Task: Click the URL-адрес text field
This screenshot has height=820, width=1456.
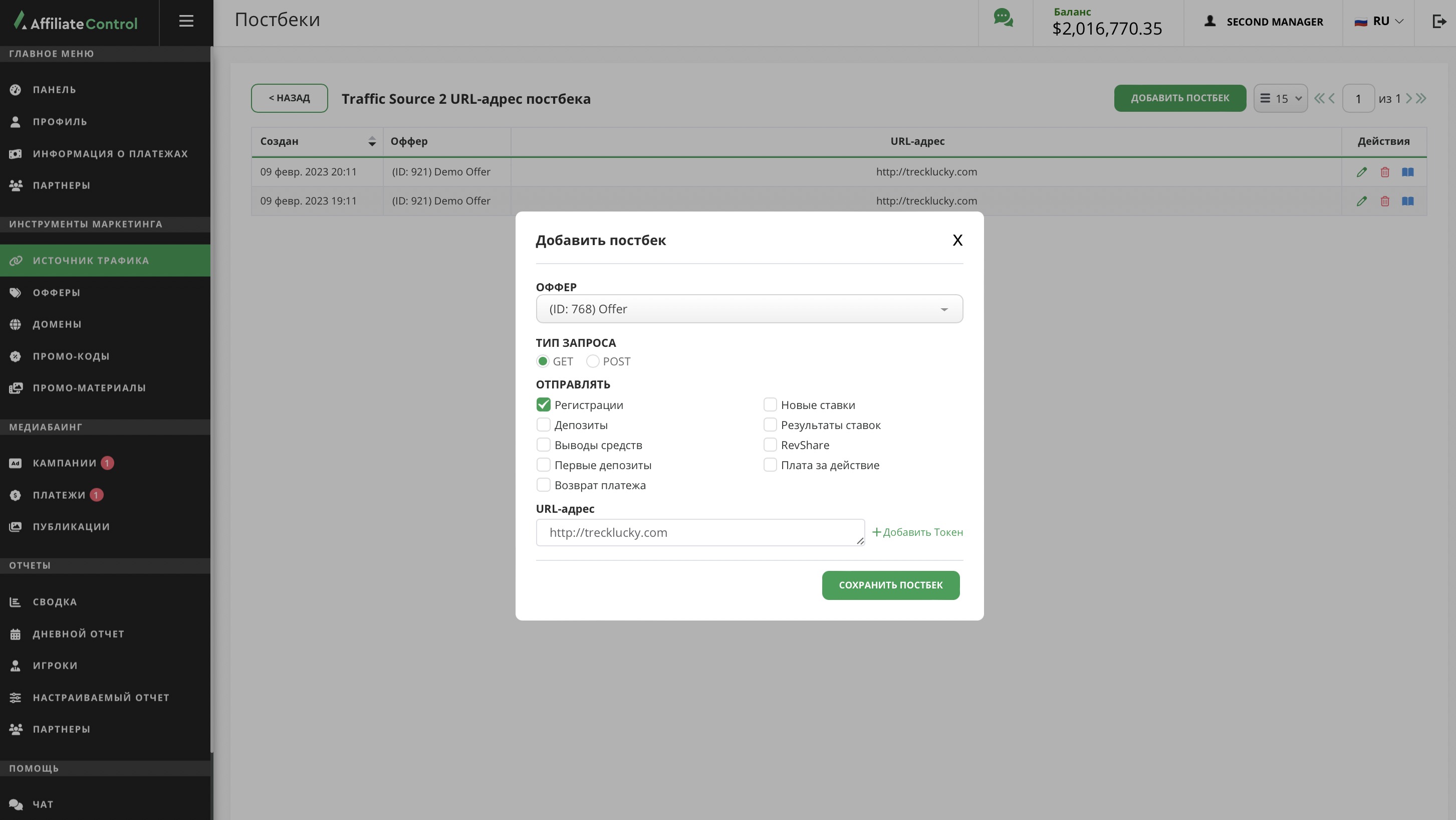Action: [700, 533]
